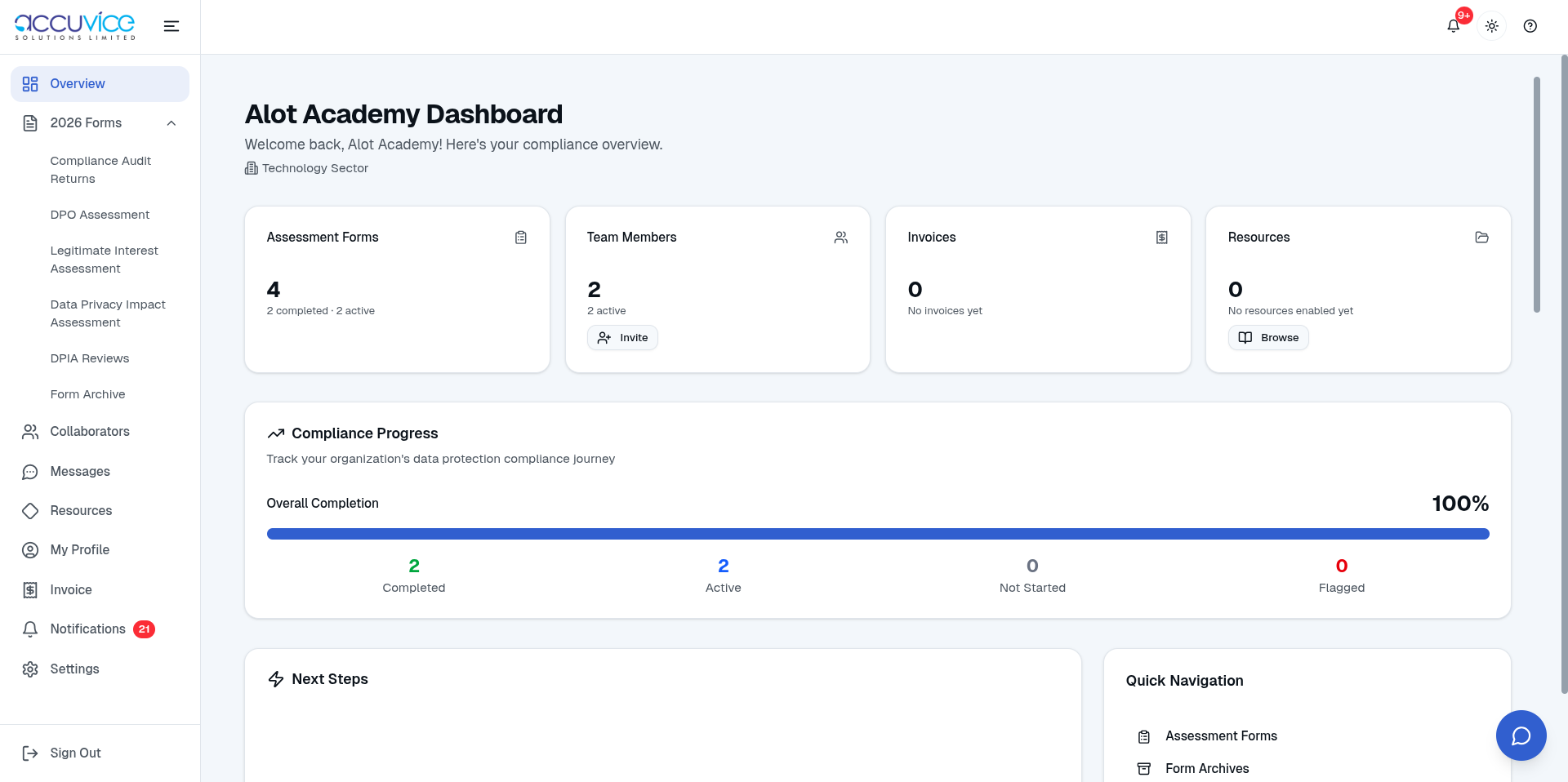Click the page vertical scrollbar

coord(1536,196)
